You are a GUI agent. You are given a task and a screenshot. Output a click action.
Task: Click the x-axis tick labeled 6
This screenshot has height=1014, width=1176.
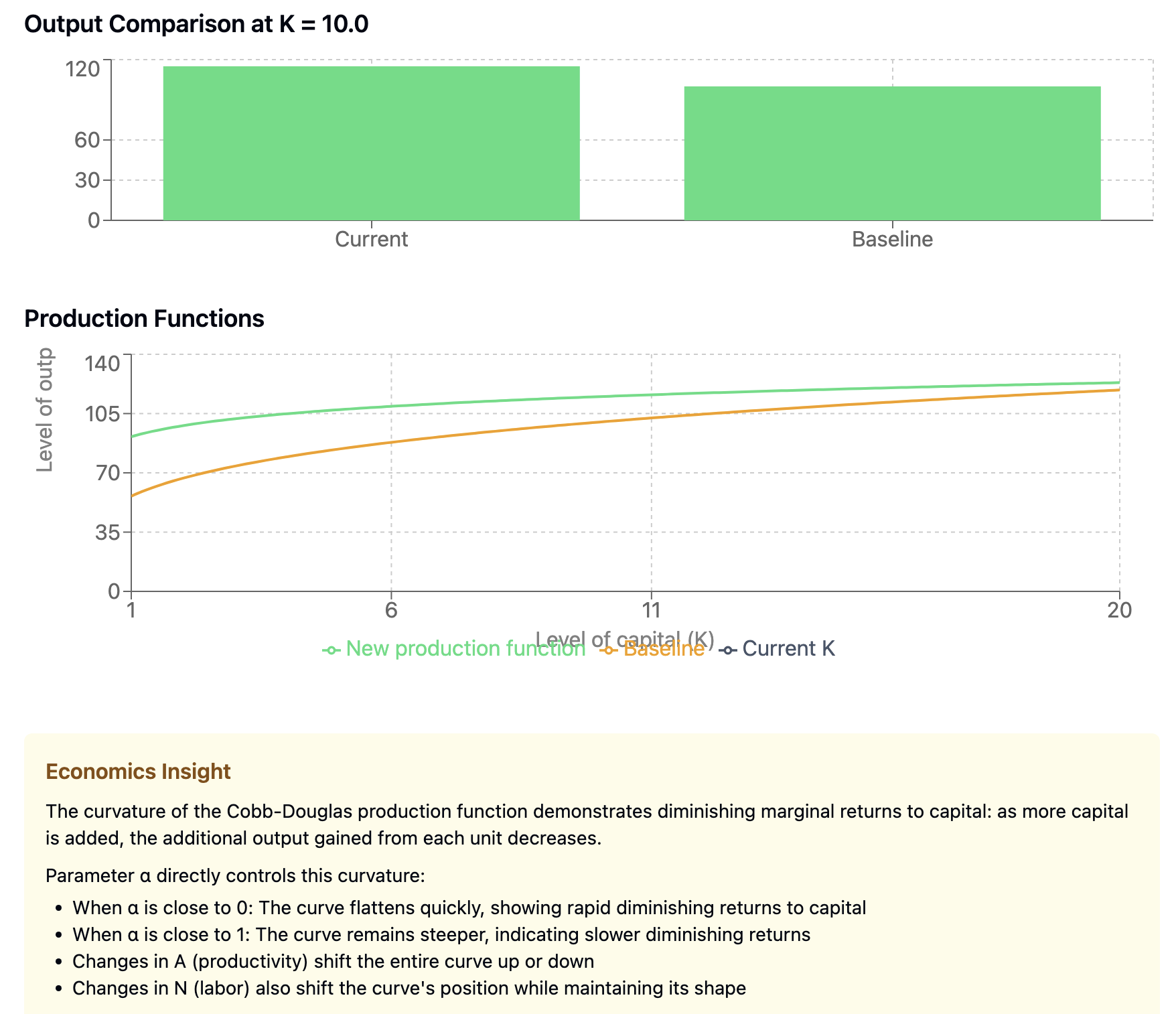(391, 610)
